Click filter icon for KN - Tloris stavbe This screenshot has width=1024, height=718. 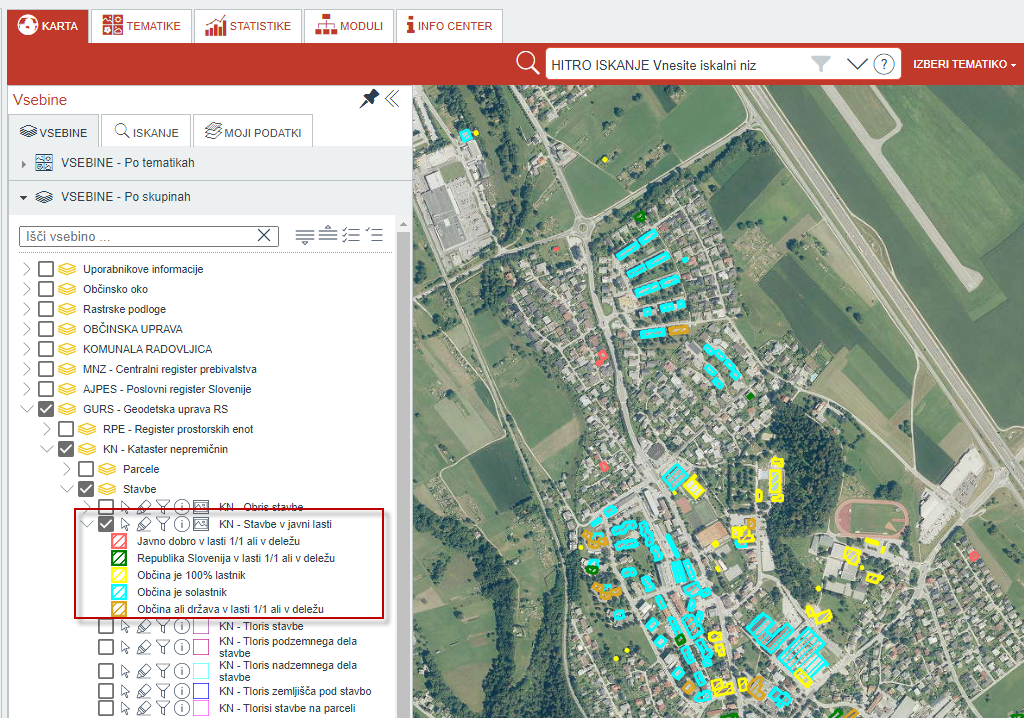point(163,627)
